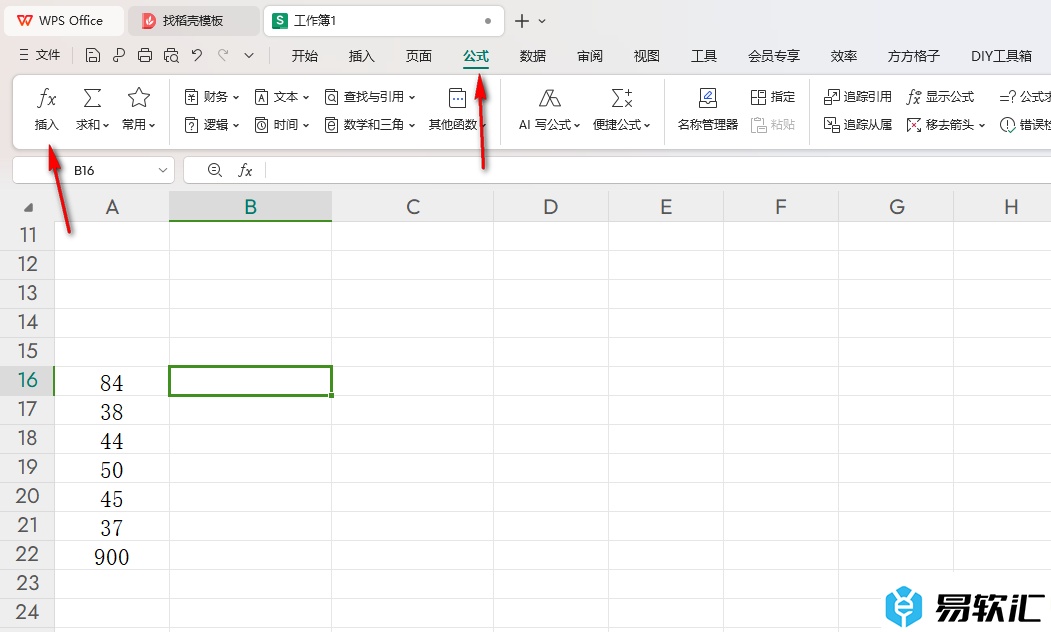Click the print preview icon
1051x632 pixels.
[x=171, y=56]
